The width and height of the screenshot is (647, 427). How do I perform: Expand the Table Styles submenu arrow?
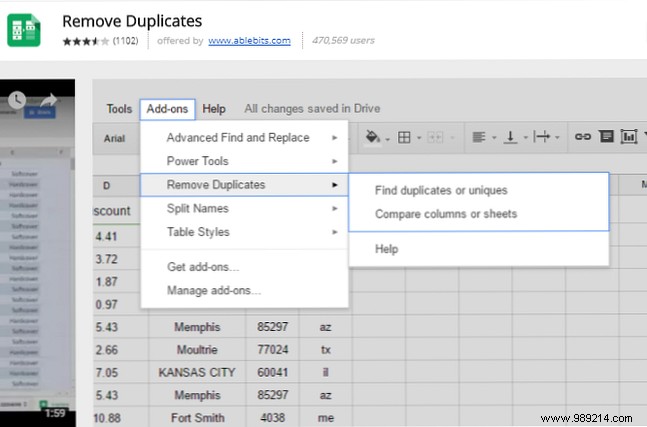tap(335, 232)
